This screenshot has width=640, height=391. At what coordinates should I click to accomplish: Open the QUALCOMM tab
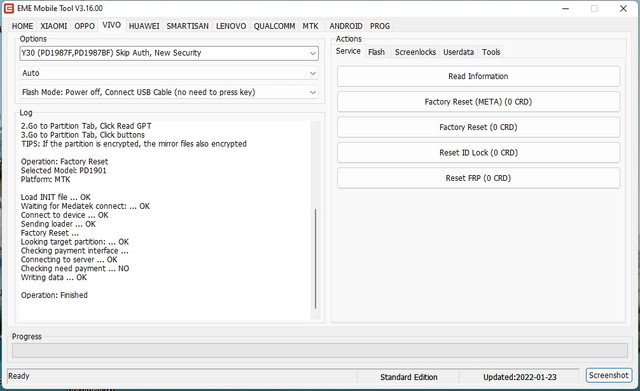coord(274,26)
